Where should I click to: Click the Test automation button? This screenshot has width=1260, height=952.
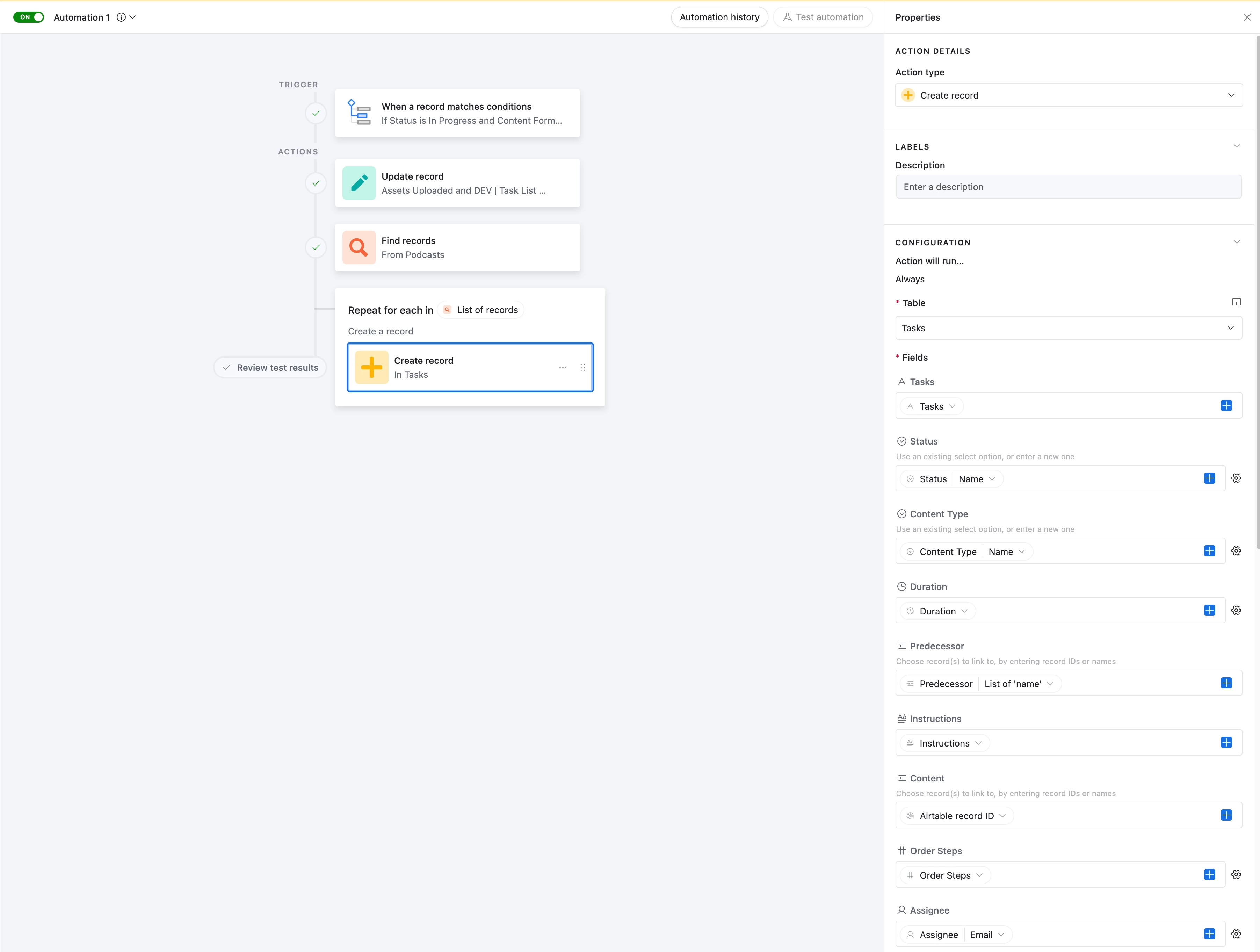823,17
